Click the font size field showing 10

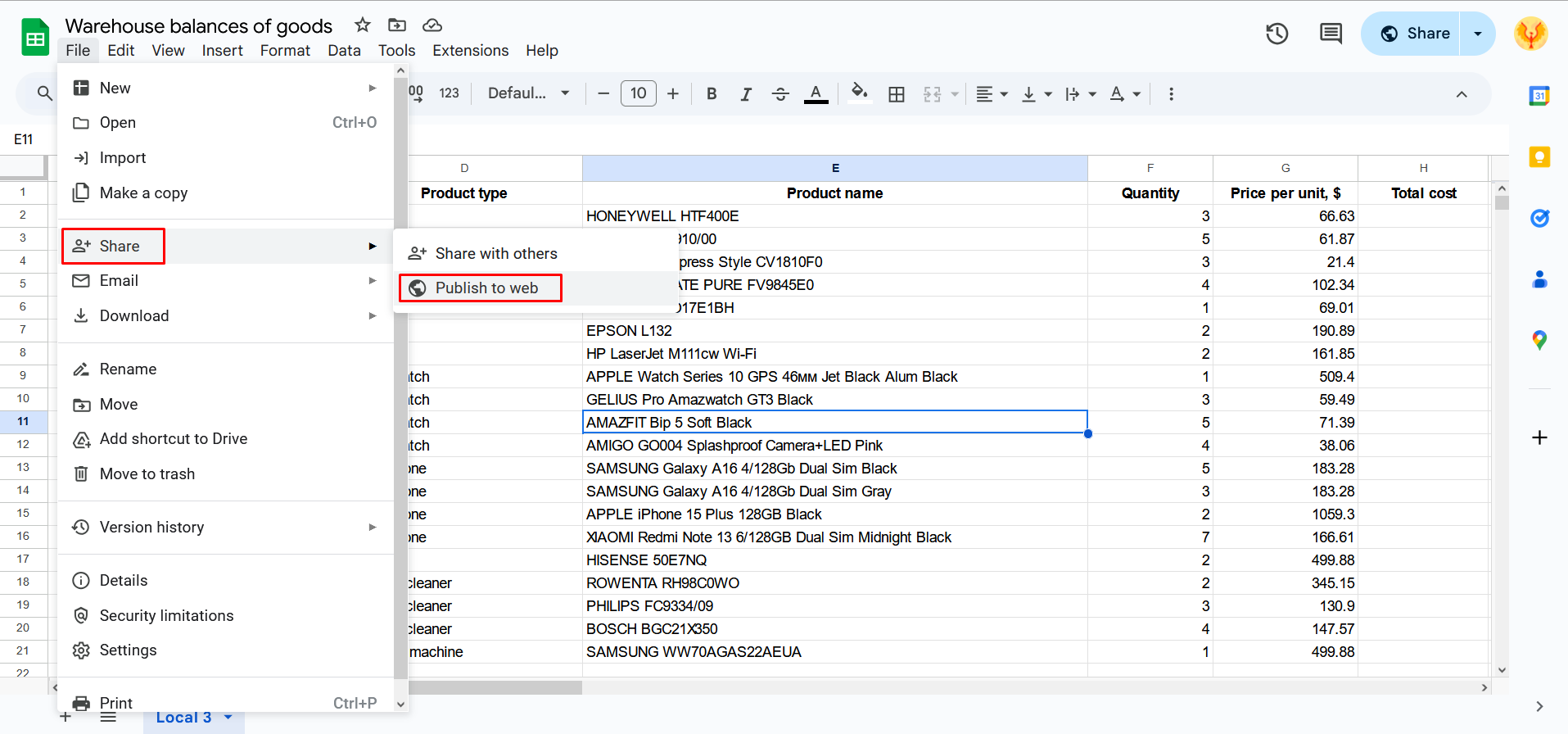(639, 93)
